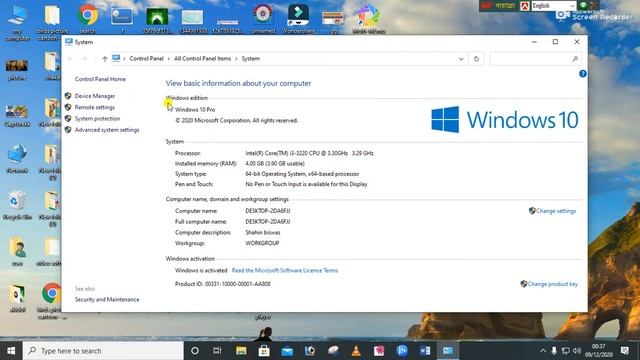Image resolution: width=640 pixels, height=360 pixels.
Task: Select the Recycle Bin desktop icon
Action: click(x=17, y=205)
